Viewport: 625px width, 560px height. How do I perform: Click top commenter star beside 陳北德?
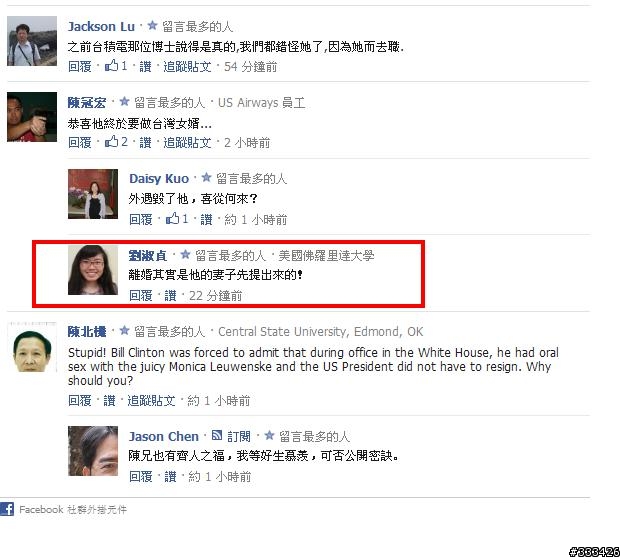click(x=124, y=330)
